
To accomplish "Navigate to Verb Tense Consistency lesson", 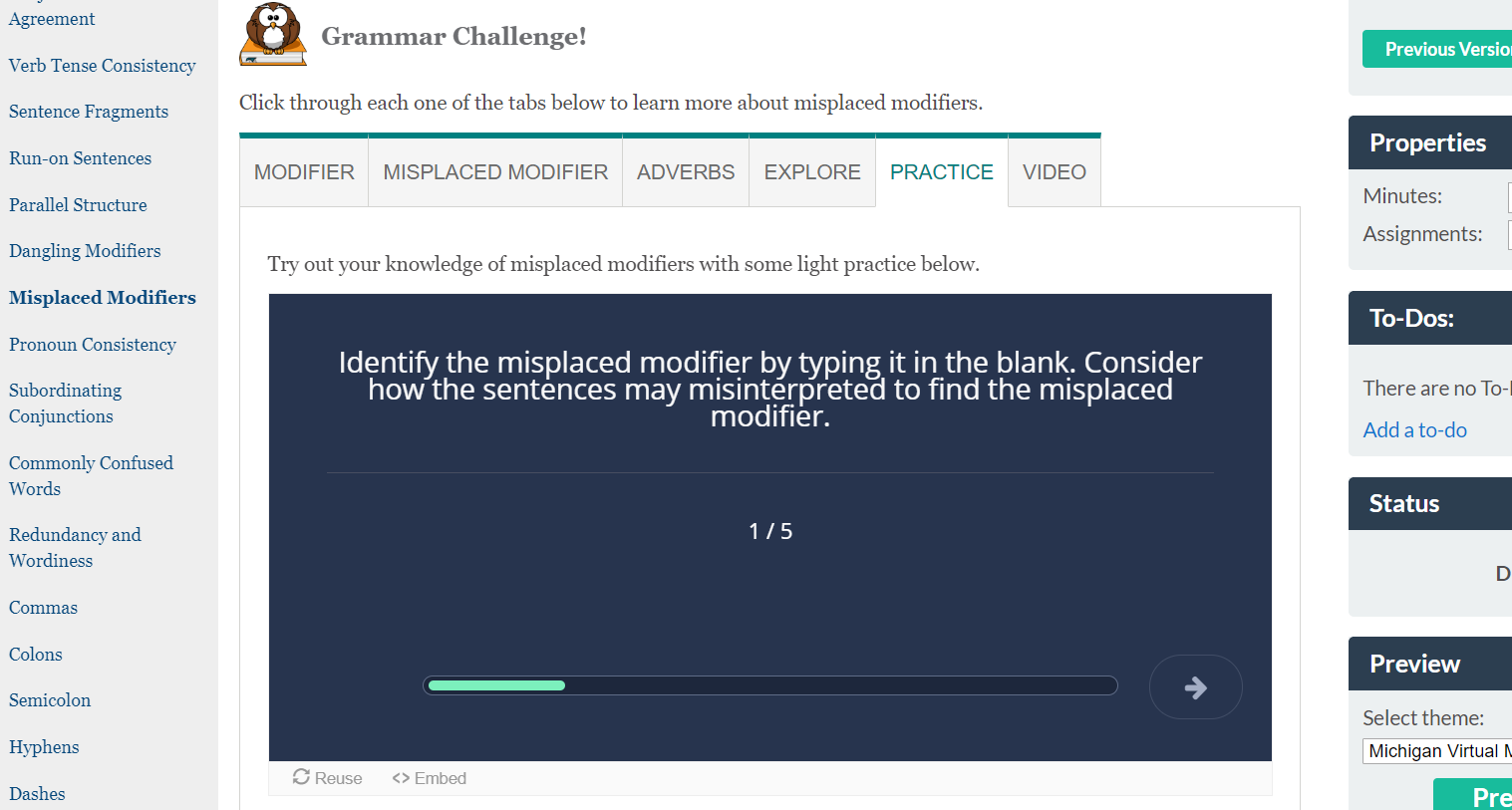I will click(102, 66).
